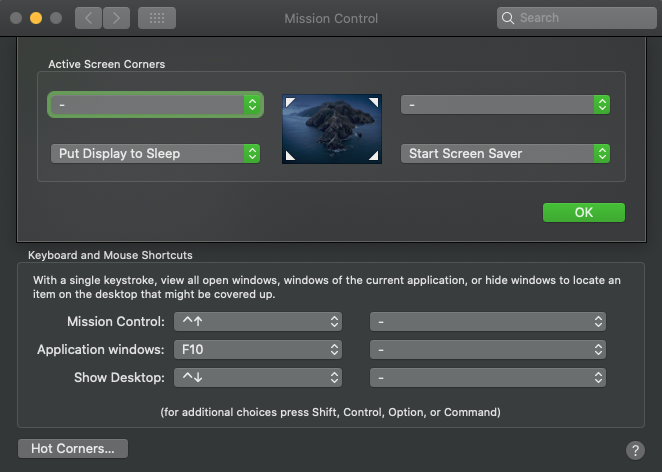The height and width of the screenshot is (472, 662).
Task: Click the bottom-left corner arrow on preview
Action: [290, 156]
